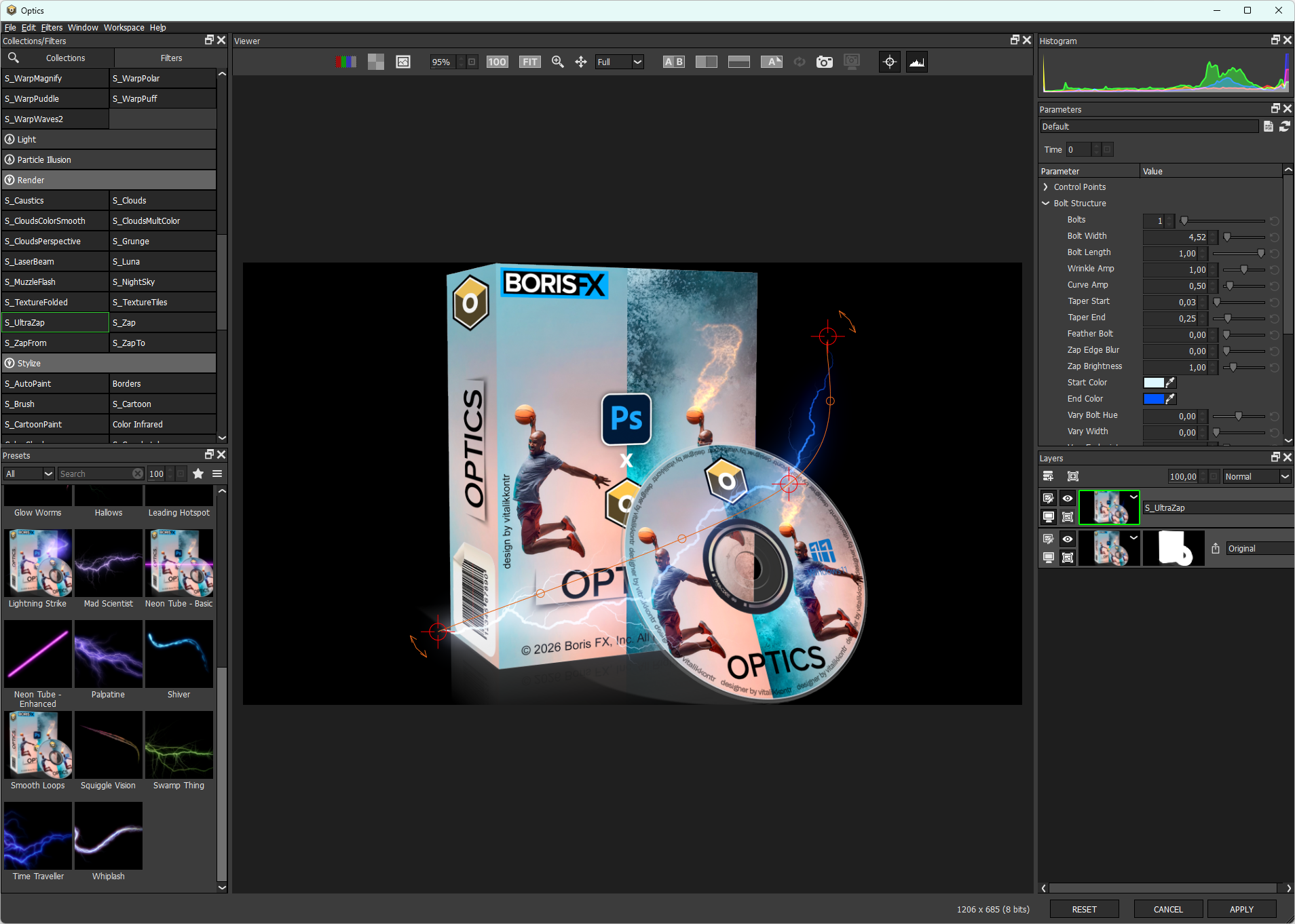The width and height of the screenshot is (1295, 924).
Task: Click the show image icon in Viewer toolbar
Action: 403,62
